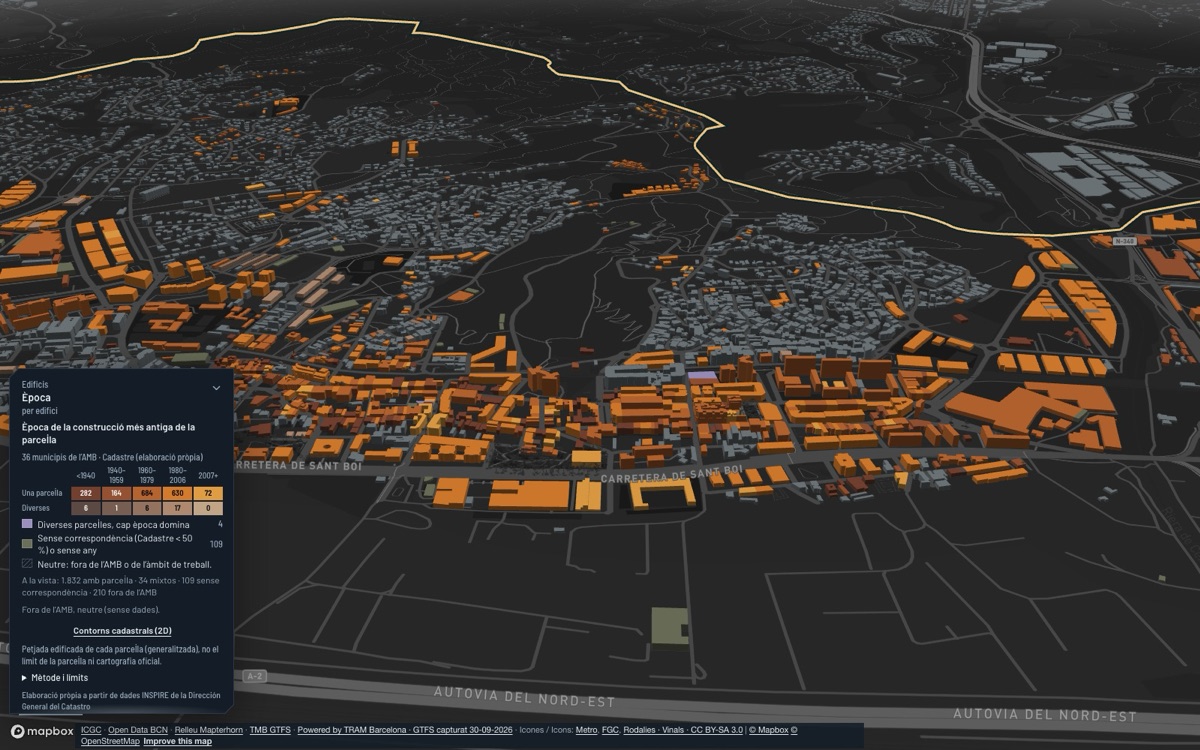This screenshot has width=1200, height=750.
Task: Open the 'TMB GTFS' attribution link
Action: [x=270, y=730]
